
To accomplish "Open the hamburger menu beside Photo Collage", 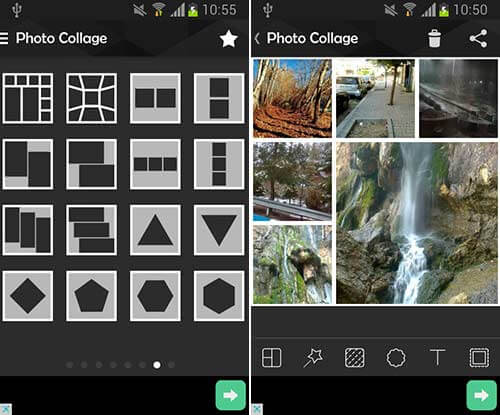I will point(4,38).
